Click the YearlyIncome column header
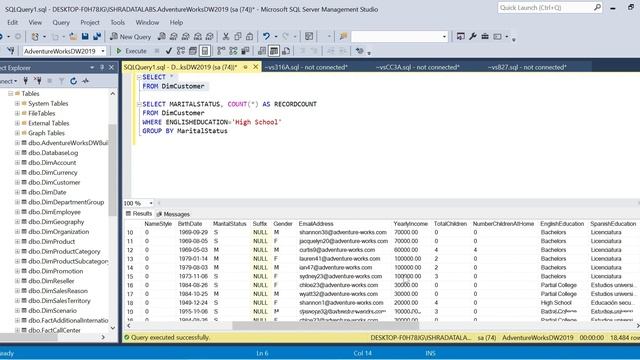The width and height of the screenshot is (640, 360). (x=411, y=224)
